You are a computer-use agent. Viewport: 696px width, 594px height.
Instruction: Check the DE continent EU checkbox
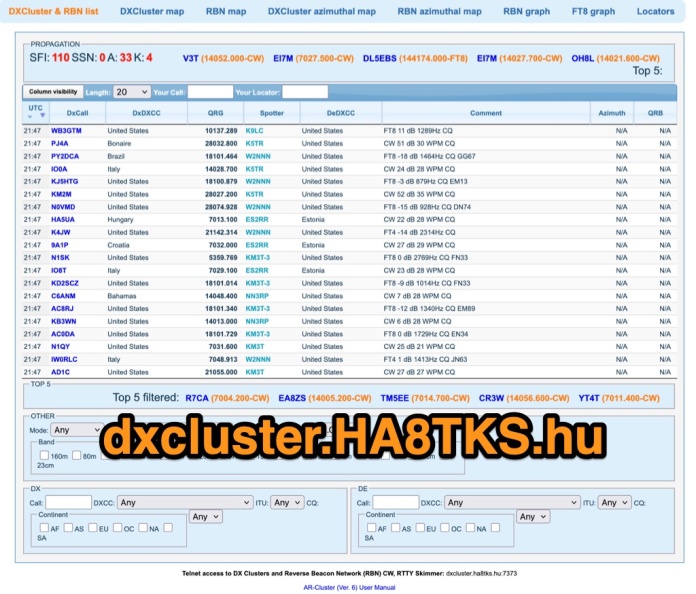tap(420, 527)
